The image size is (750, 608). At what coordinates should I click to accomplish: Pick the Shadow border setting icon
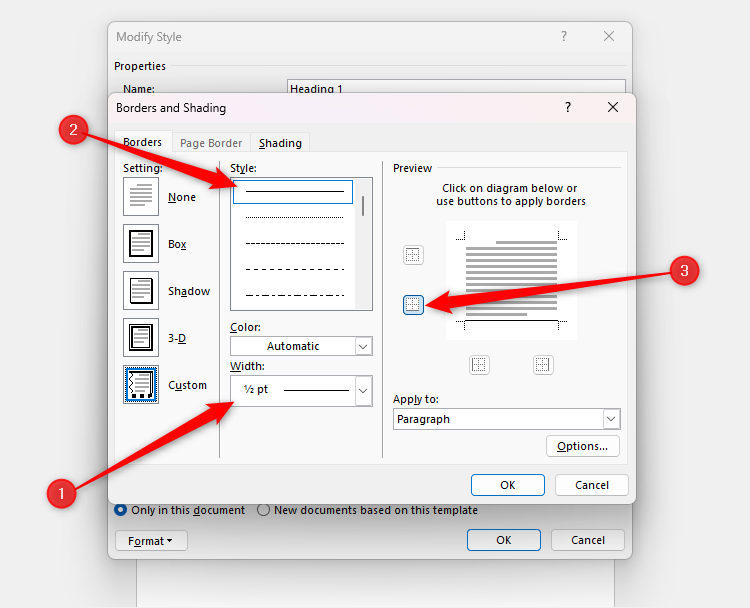pyautogui.click(x=141, y=290)
